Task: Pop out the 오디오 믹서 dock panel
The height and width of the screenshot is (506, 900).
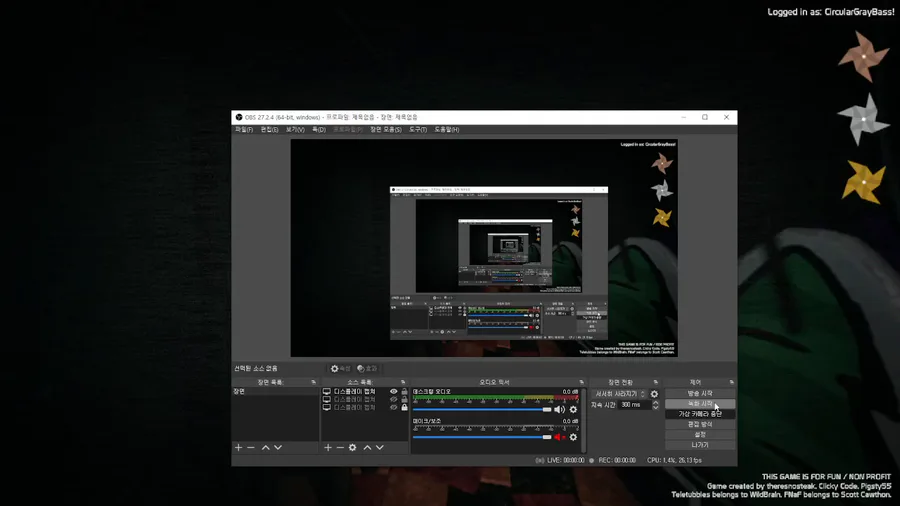Action: pos(581,382)
